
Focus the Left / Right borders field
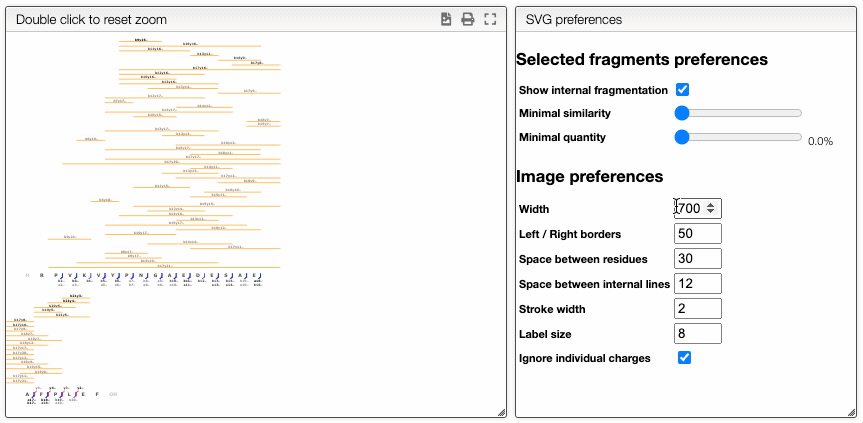click(x=698, y=234)
